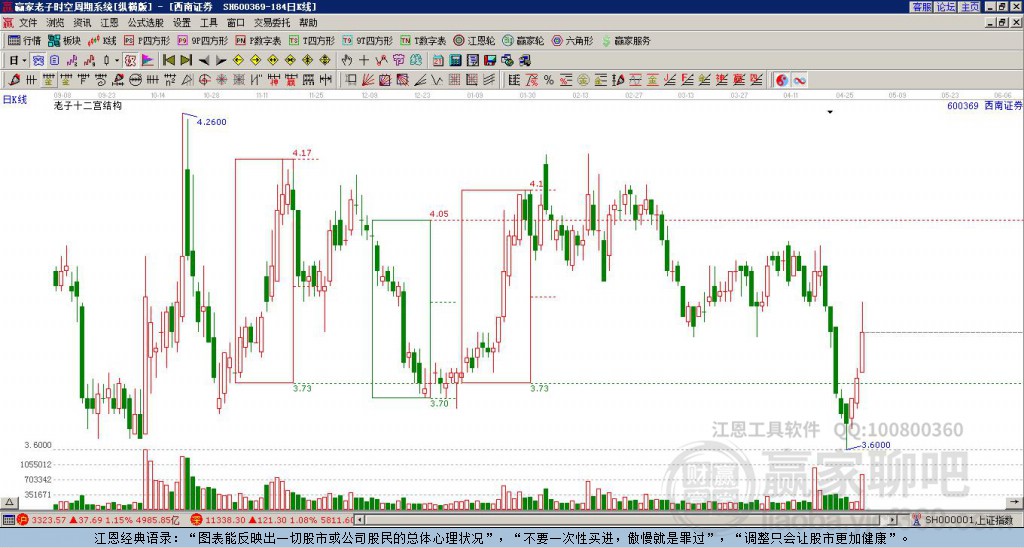1024x548 pixels.
Task: Click the 板块 sector toolbar button
Action: [x=64, y=40]
